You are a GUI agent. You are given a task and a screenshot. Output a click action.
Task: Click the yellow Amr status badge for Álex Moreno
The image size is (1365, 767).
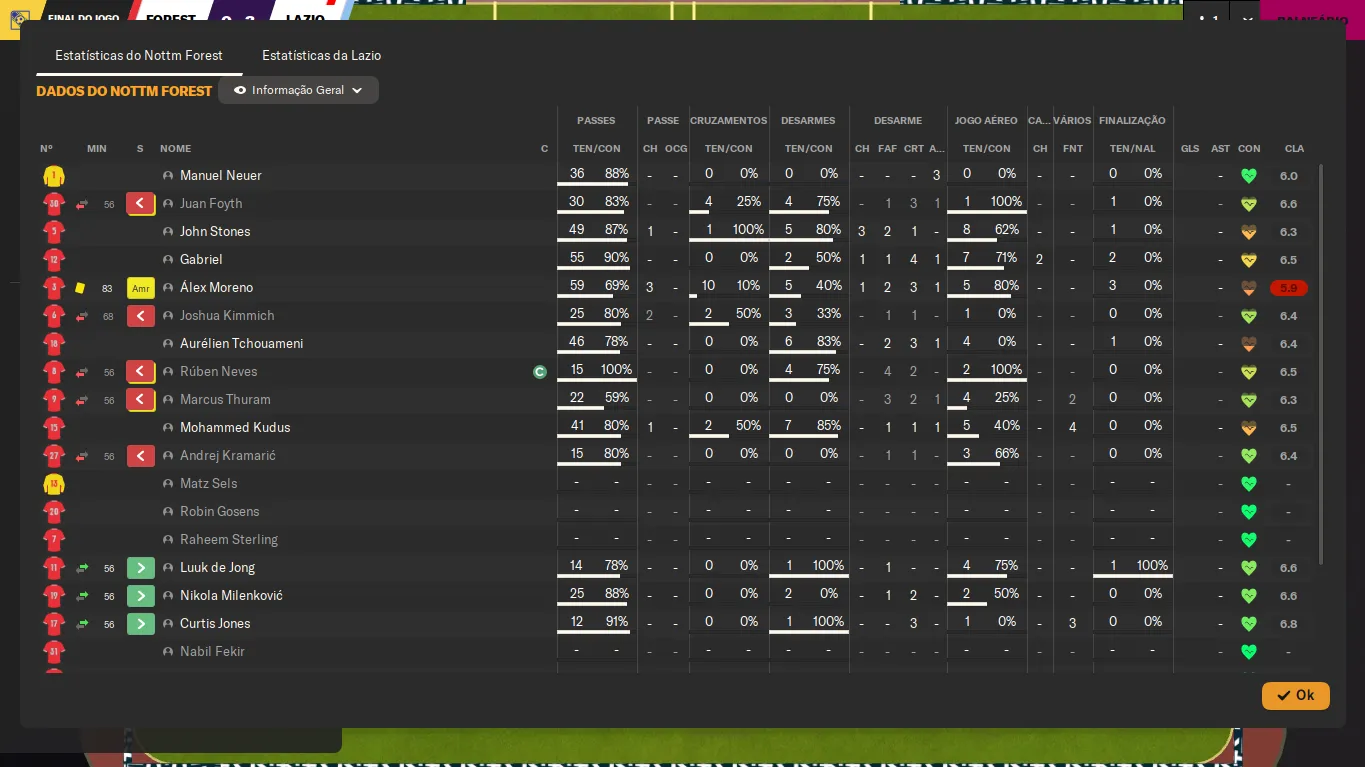141,288
